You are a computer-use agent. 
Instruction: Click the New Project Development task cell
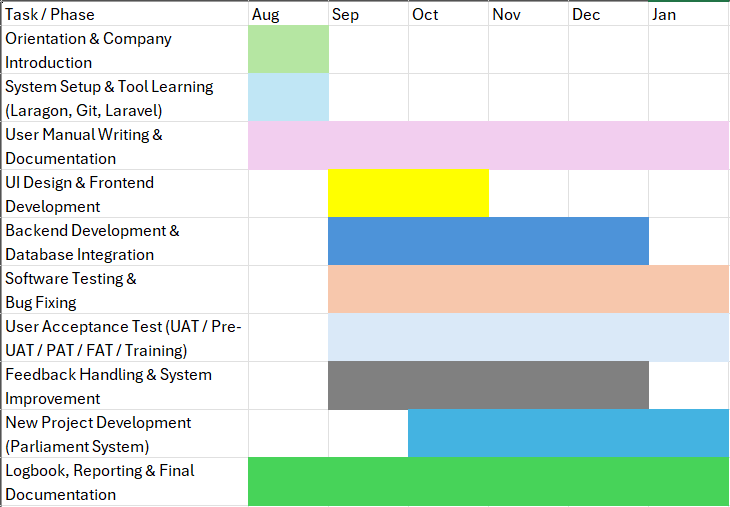point(124,434)
